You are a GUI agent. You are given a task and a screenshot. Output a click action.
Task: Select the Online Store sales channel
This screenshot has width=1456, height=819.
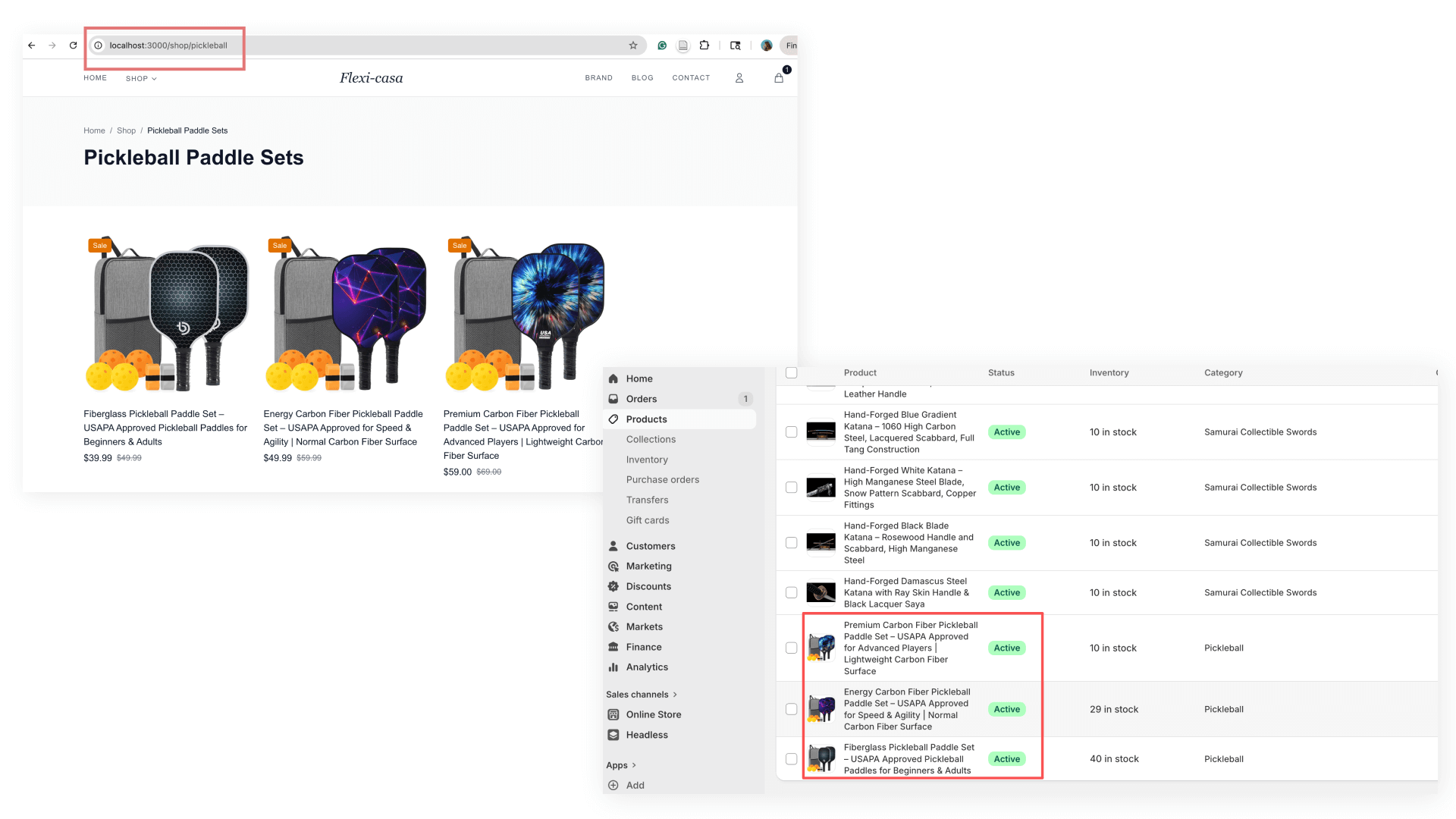click(653, 714)
